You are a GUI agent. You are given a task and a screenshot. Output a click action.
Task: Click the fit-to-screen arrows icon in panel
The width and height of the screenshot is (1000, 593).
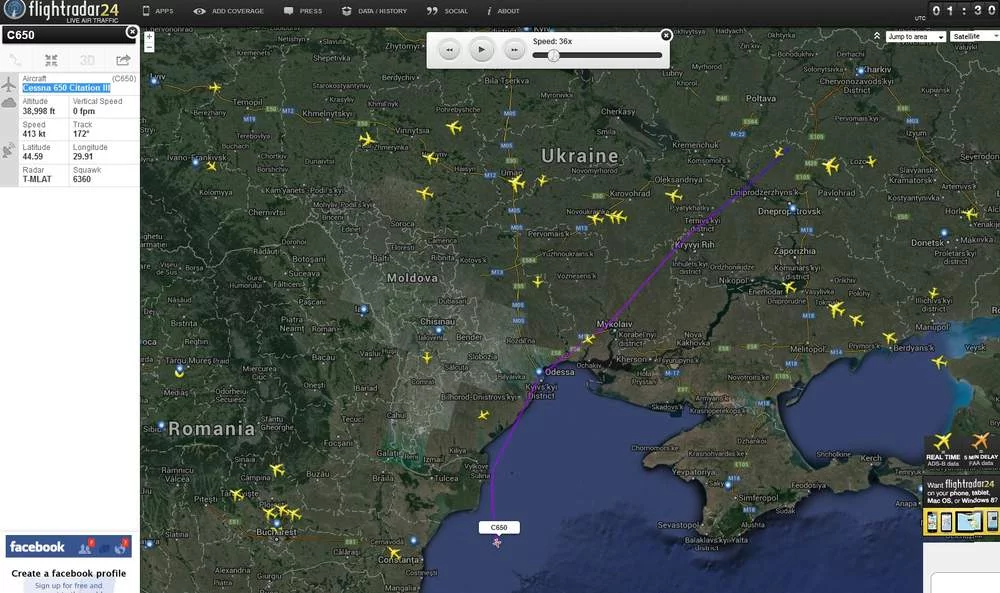(51, 60)
